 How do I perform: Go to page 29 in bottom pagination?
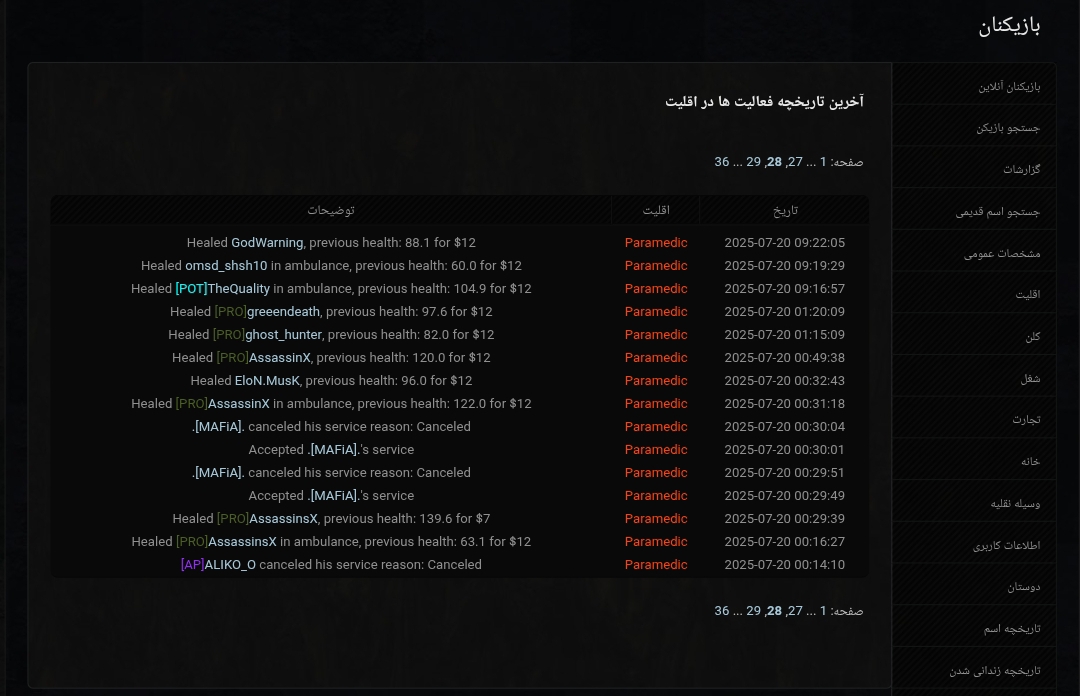(x=754, y=611)
